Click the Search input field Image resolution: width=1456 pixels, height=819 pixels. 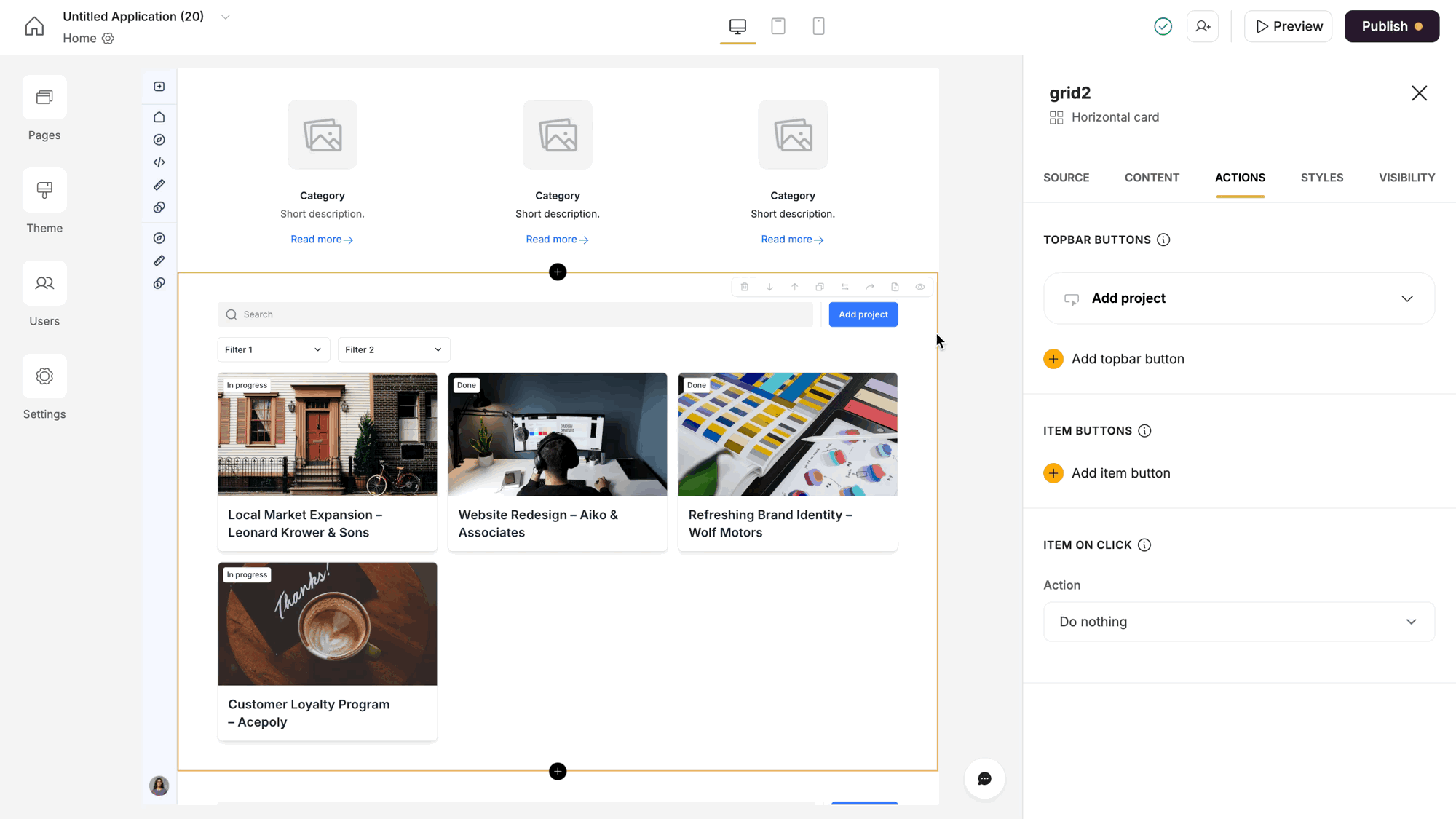tap(515, 314)
